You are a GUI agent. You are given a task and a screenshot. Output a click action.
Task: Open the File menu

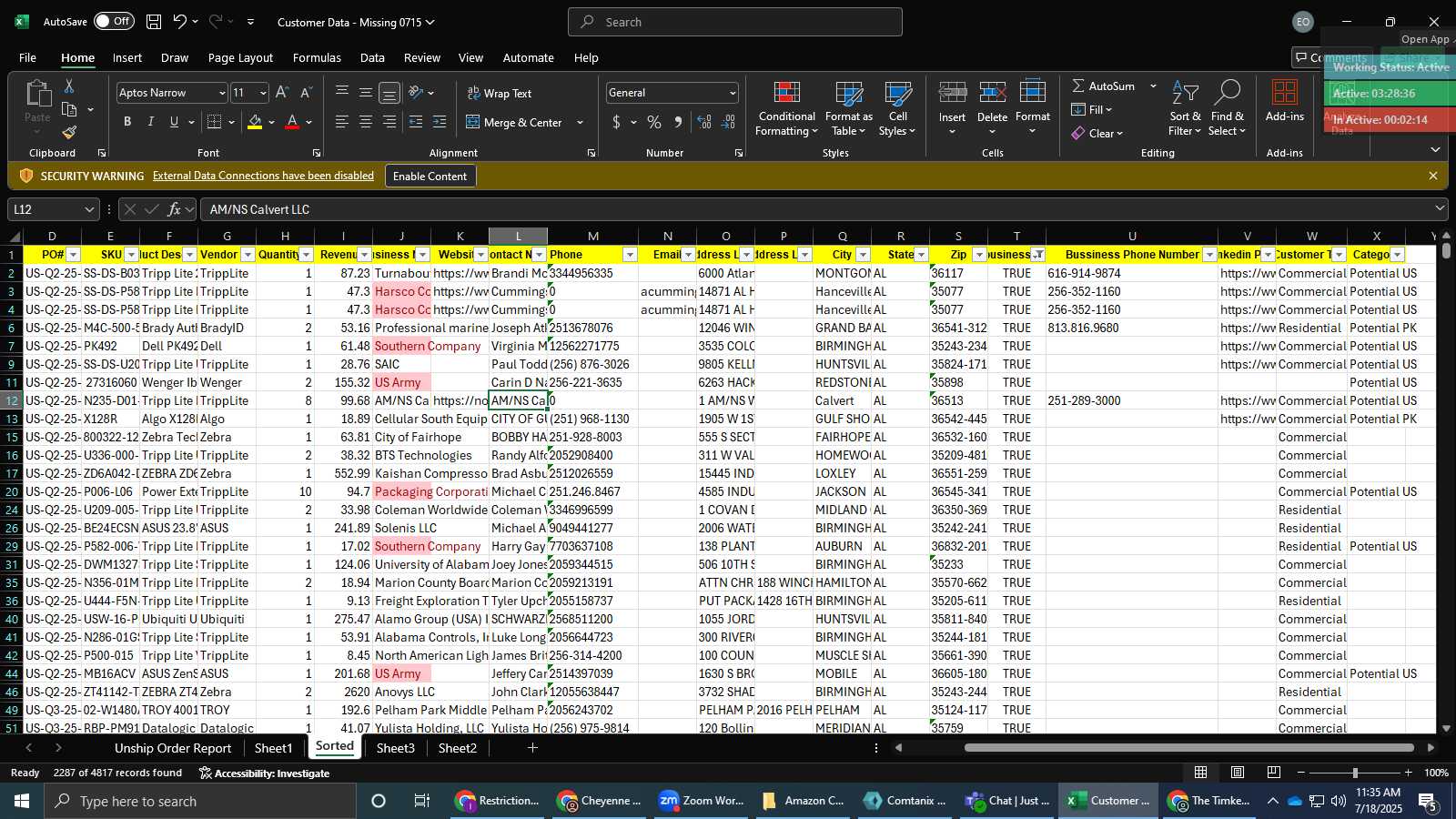(28, 57)
